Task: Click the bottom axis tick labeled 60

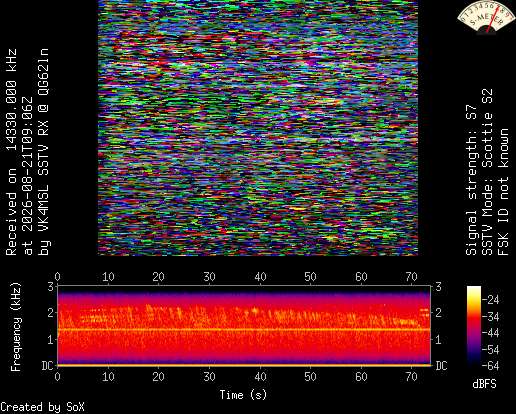Action: click(361, 377)
